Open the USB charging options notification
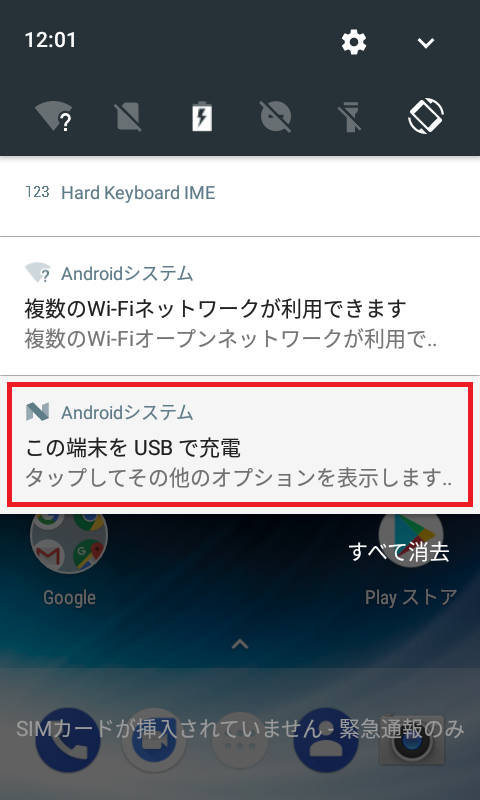 240,444
